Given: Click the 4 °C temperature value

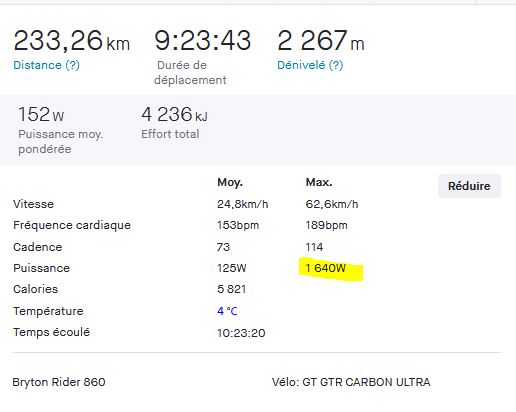Looking at the screenshot, I should pyautogui.click(x=227, y=311).
